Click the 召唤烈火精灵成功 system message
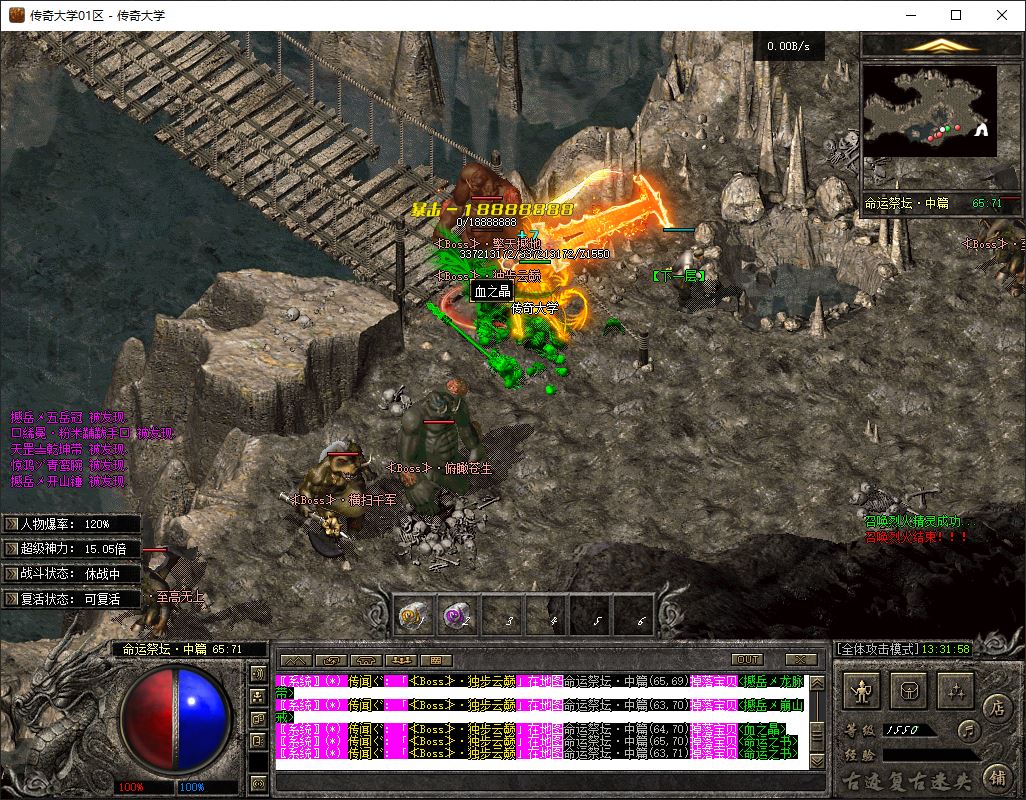The width and height of the screenshot is (1026, 800). [919, 521]
